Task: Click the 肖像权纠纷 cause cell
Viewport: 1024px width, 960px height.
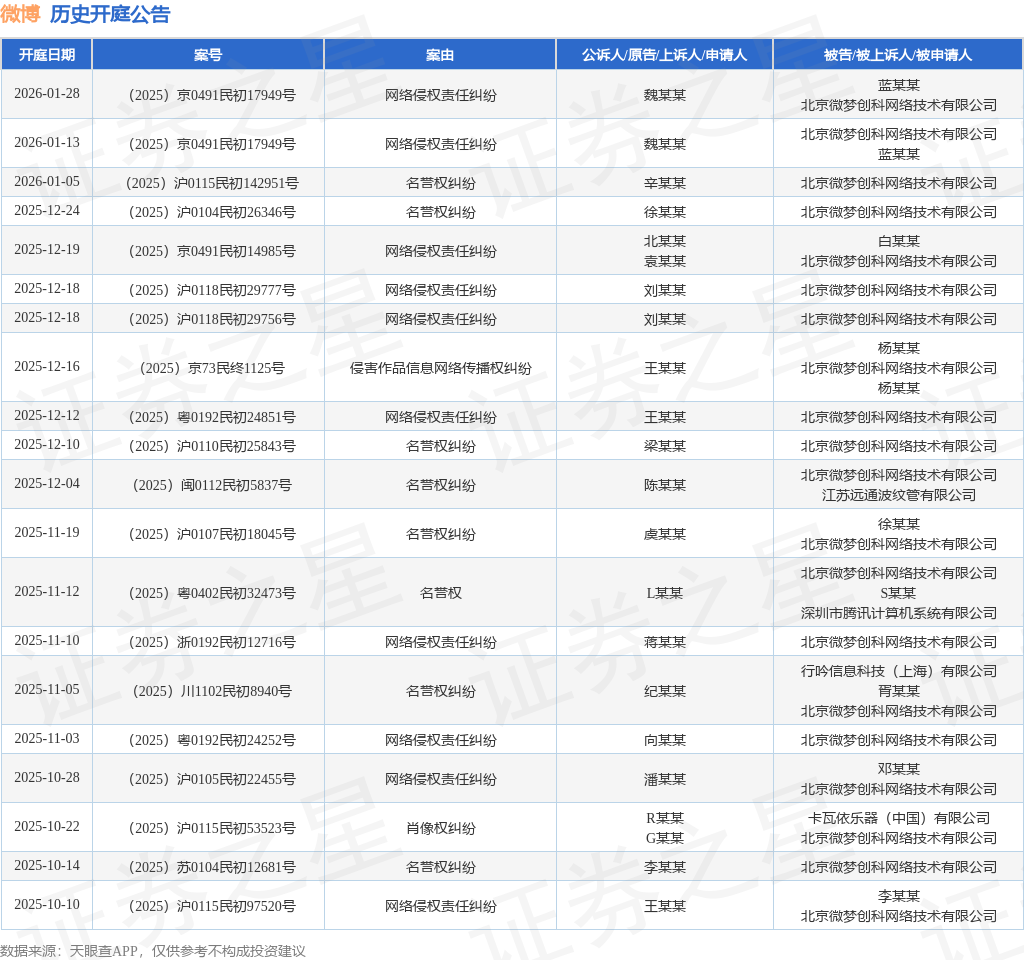Action: pos(440,828)
